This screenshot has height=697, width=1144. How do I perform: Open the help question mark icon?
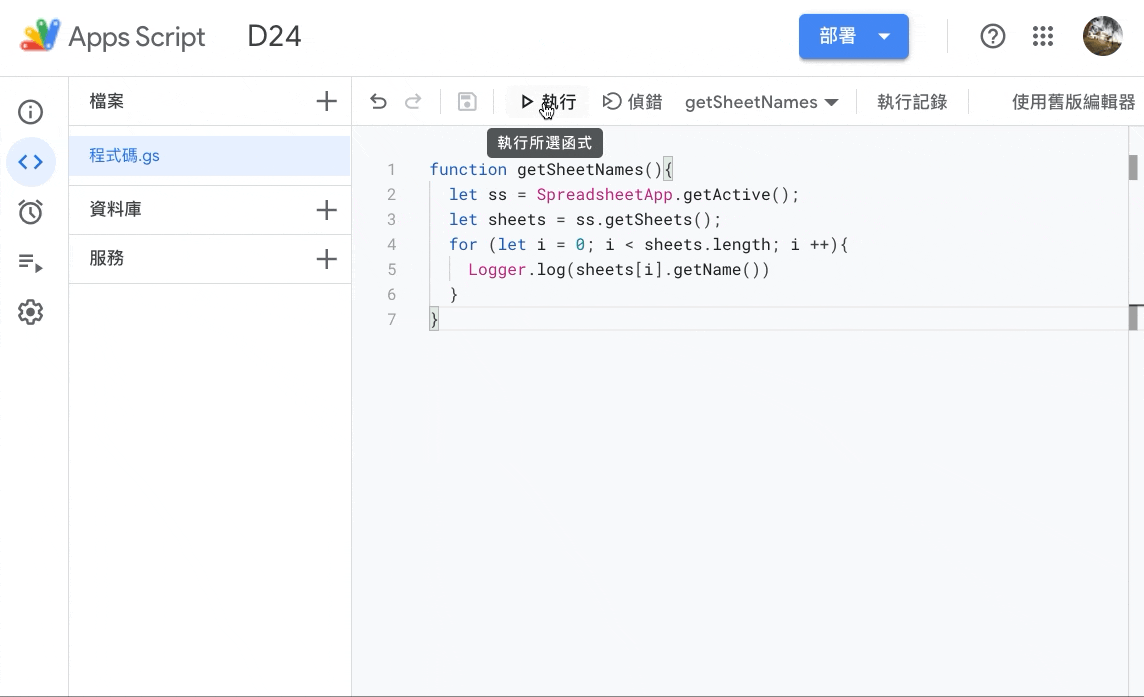pos(992,37)
